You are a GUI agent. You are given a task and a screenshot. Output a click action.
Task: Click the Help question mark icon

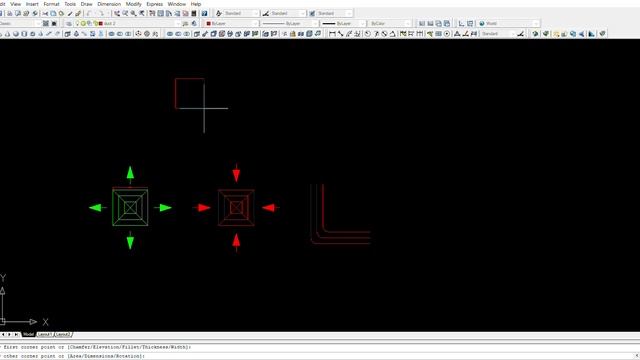[x=204, y=13]
